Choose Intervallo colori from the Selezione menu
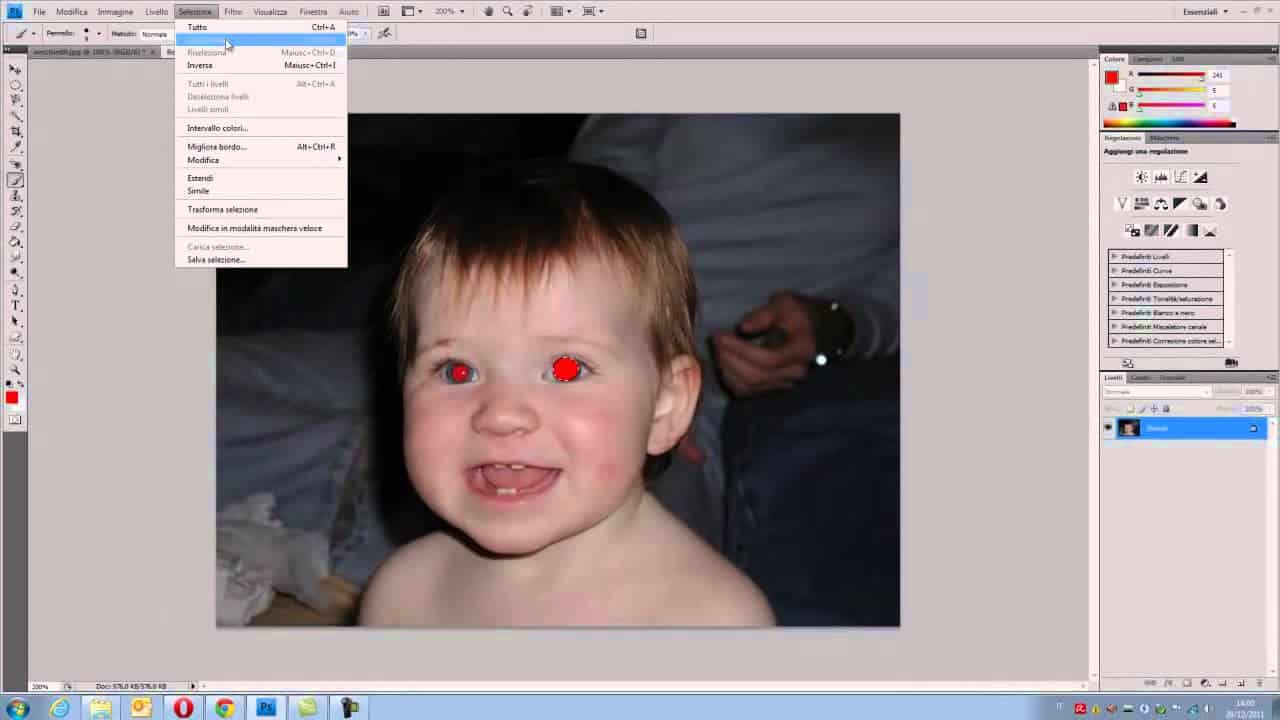1280x720 pixels. (217, 128)
